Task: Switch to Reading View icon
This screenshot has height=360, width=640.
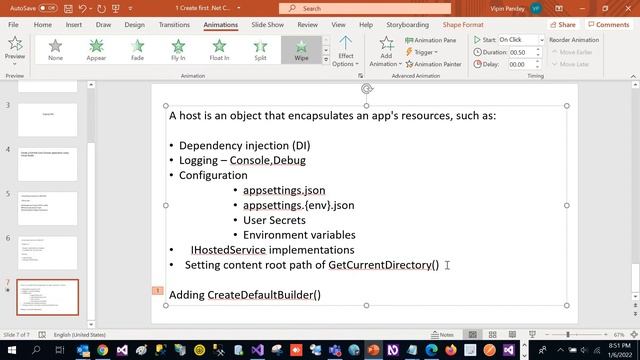Action: [x=512, y=335]
